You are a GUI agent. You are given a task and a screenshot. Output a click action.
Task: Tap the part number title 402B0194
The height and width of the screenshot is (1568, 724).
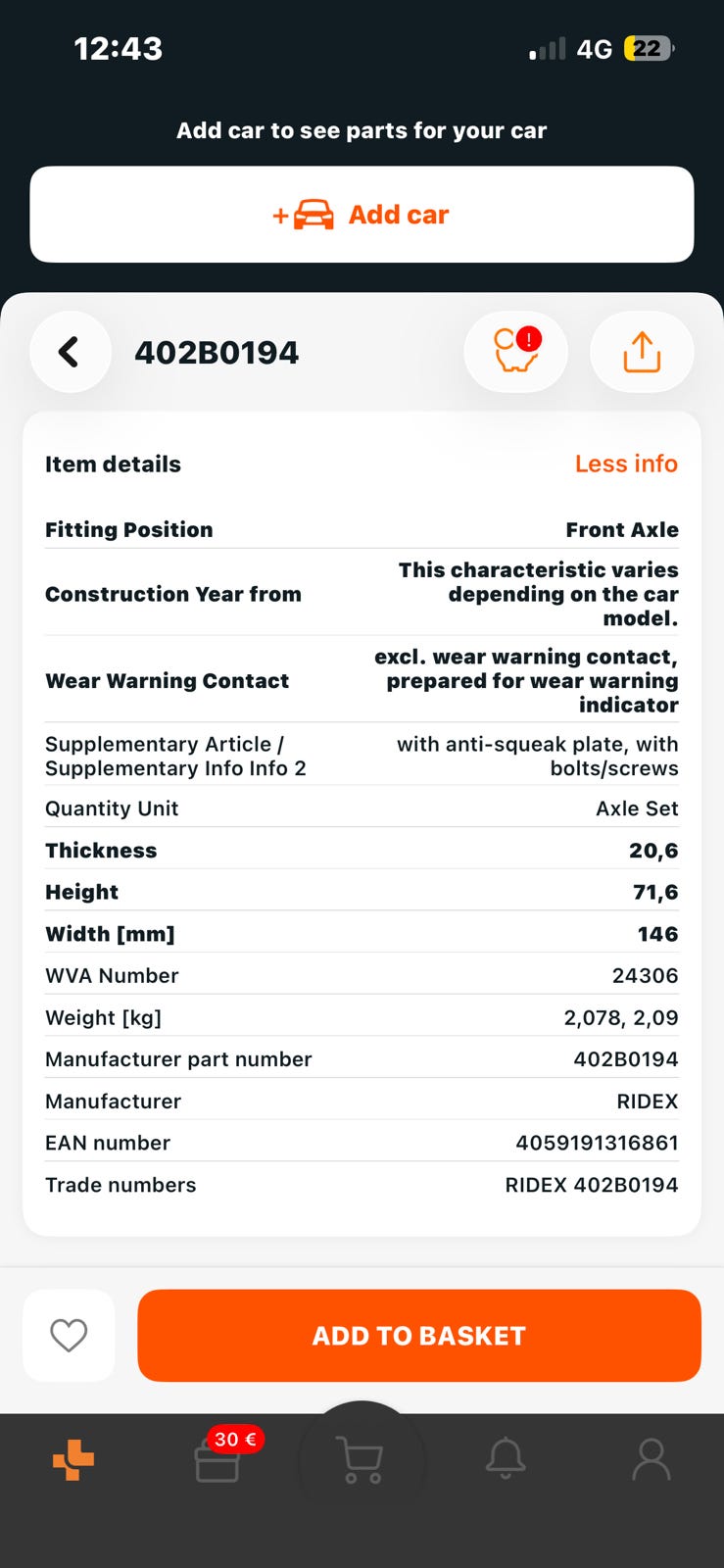click(217, 353)
